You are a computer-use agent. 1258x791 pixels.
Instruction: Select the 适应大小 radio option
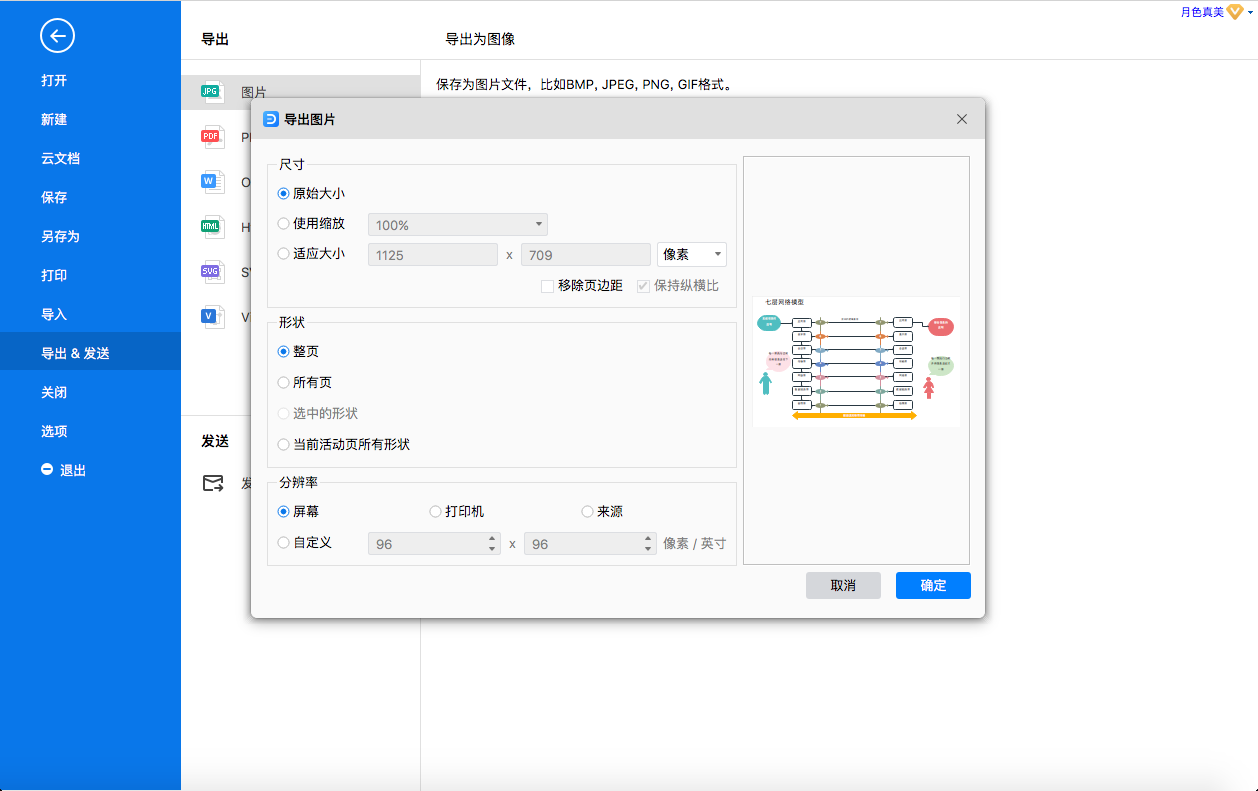point(311,254)
